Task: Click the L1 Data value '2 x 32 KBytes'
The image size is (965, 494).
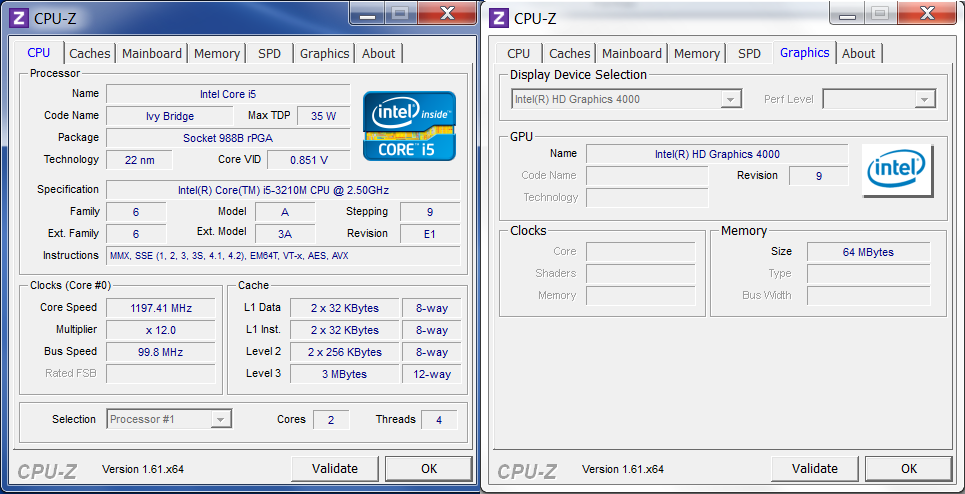Action: pos(345,308)
